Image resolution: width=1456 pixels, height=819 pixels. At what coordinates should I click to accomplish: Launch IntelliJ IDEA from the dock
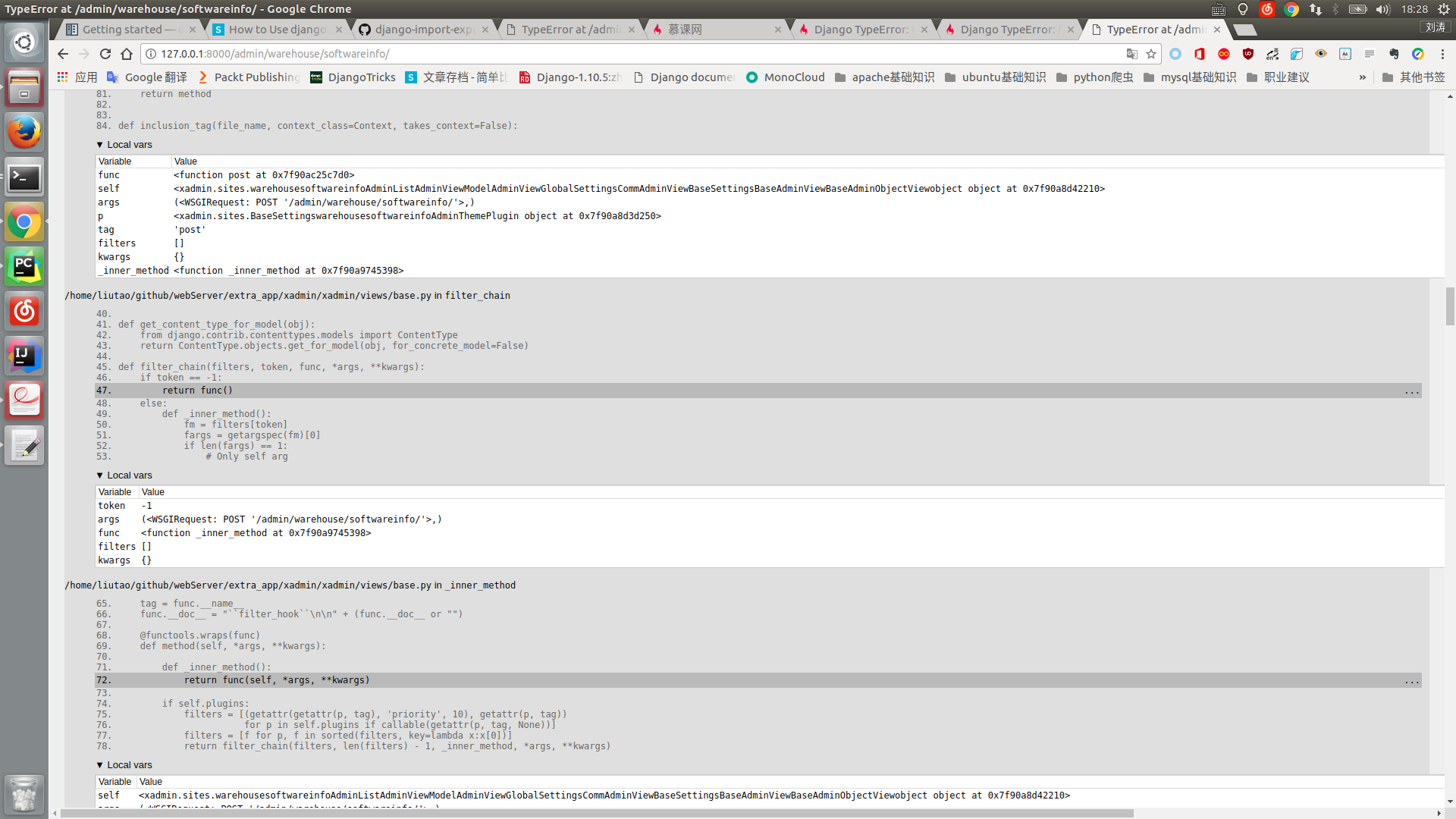pyautogui.click(x=24, y=356)
